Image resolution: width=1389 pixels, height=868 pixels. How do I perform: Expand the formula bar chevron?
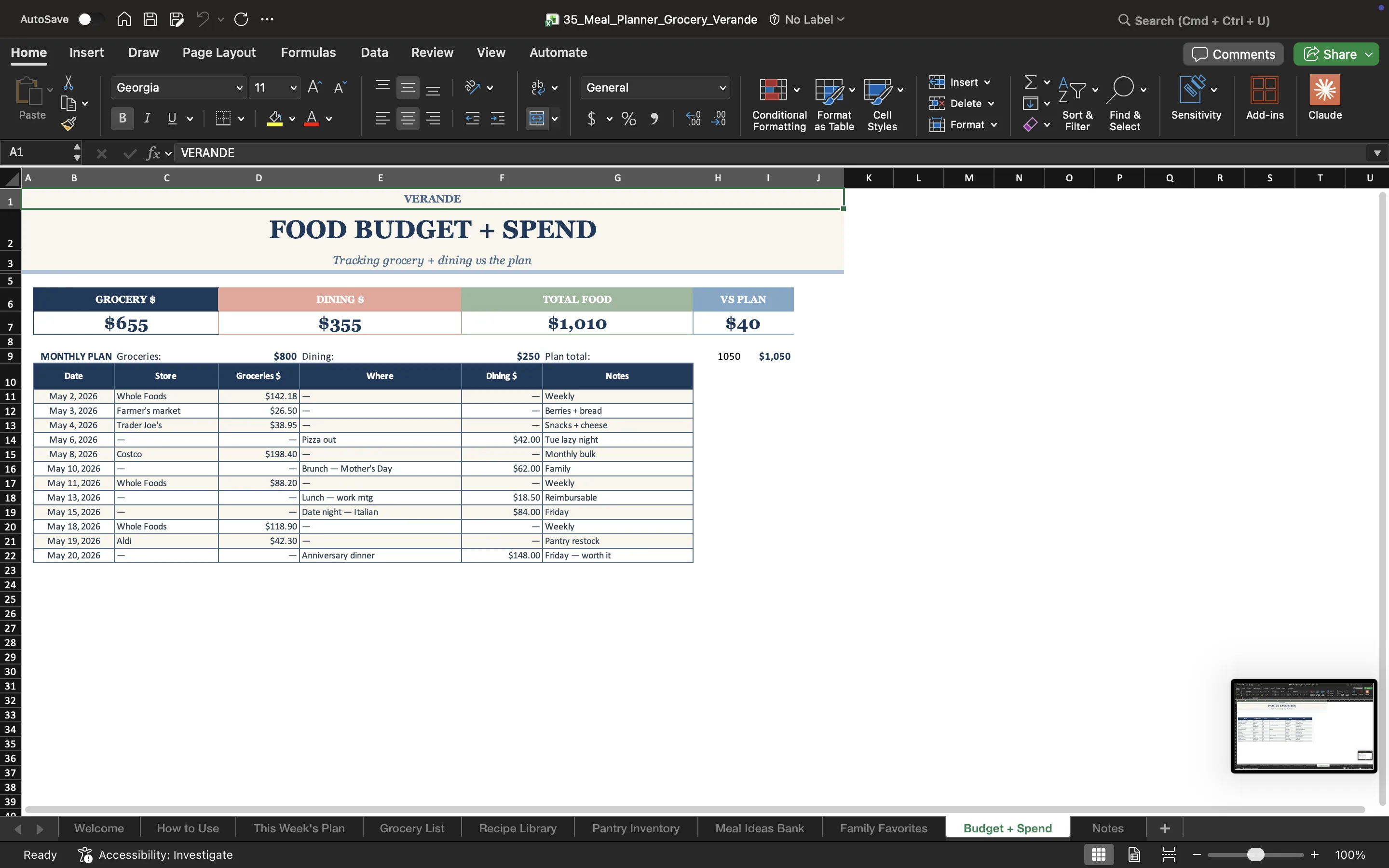(1377, 153)
